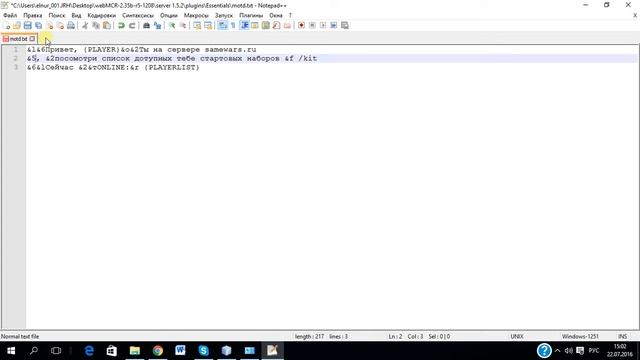
Task: Open Word from the taskbar
Action: click(180, 350)
